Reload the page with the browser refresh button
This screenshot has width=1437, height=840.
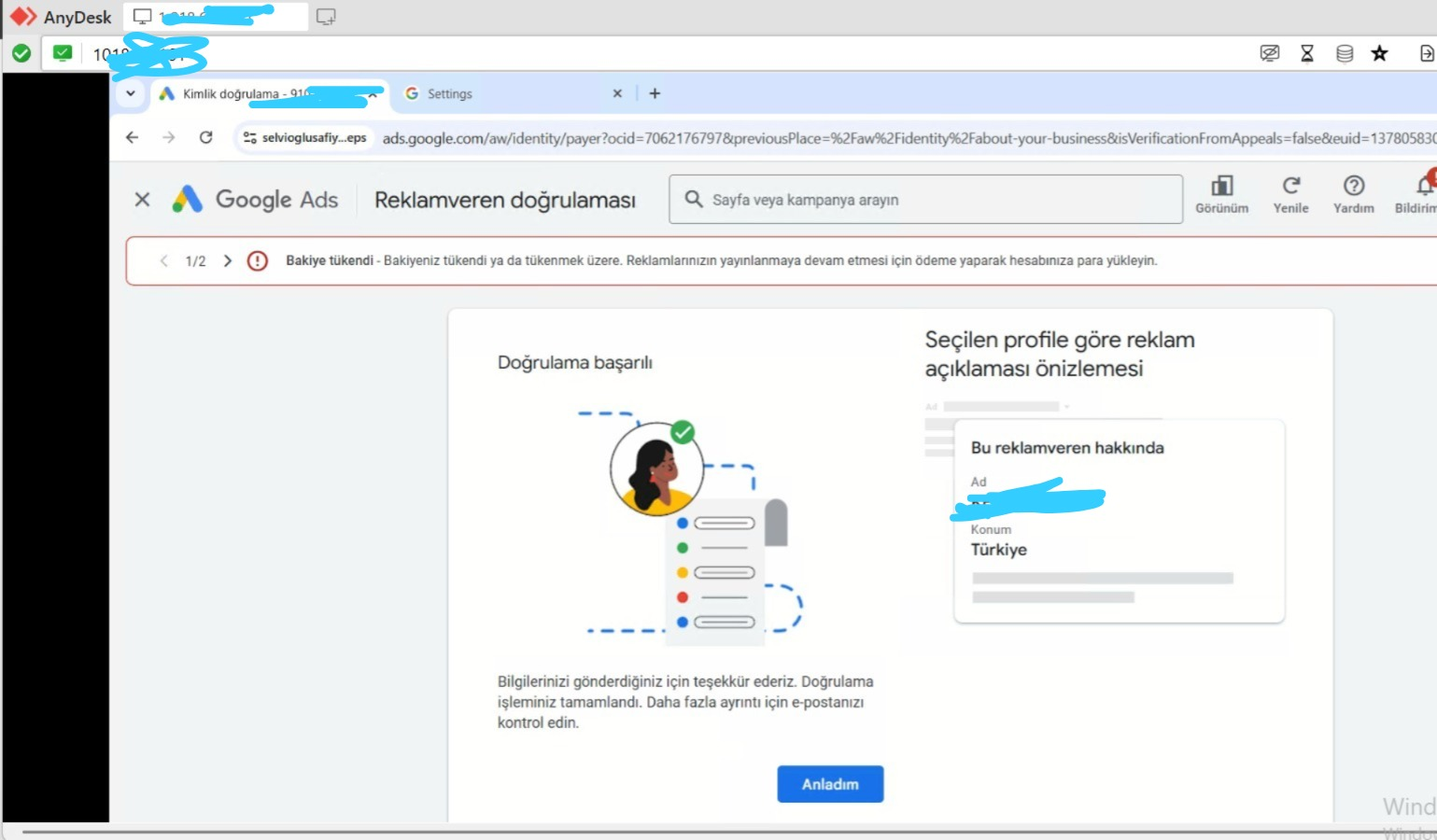coord(205,137)
